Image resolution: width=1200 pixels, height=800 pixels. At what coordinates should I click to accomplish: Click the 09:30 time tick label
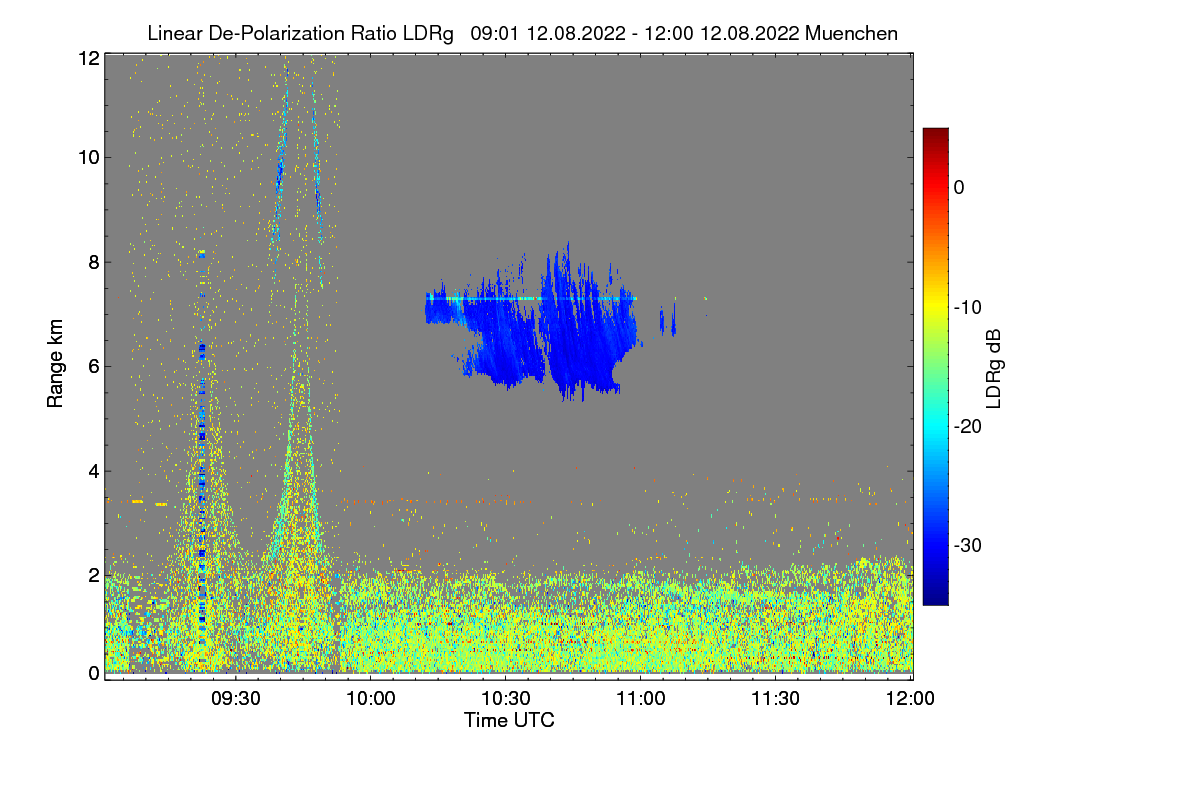click(236, 698)
